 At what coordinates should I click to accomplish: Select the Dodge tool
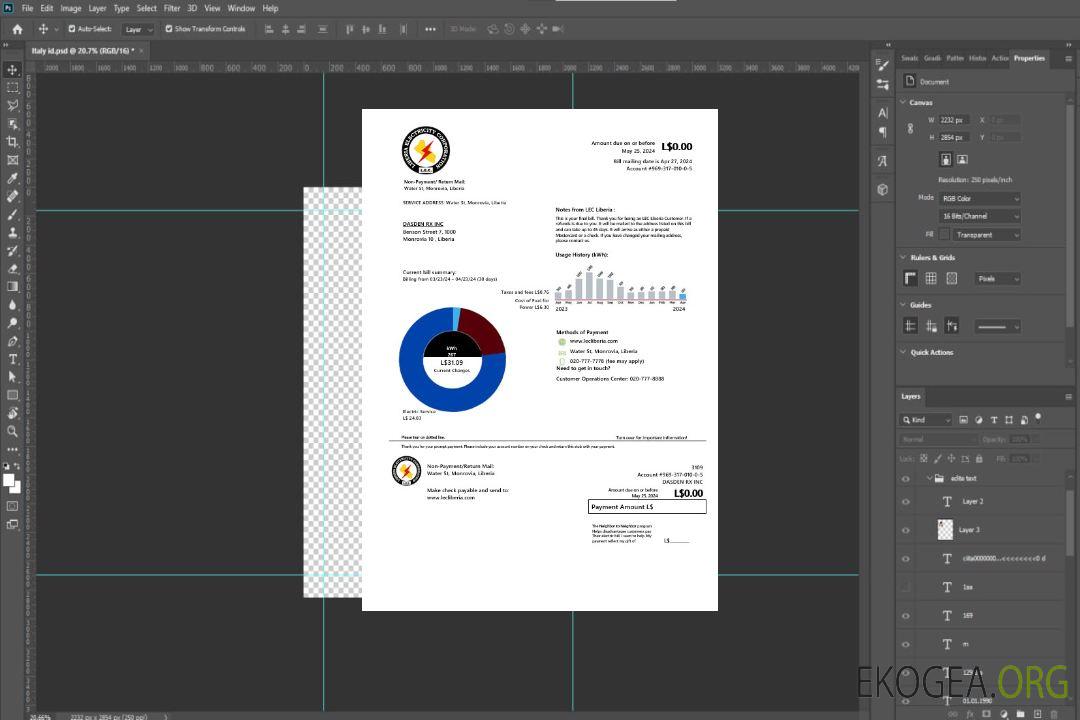(12, 322)
